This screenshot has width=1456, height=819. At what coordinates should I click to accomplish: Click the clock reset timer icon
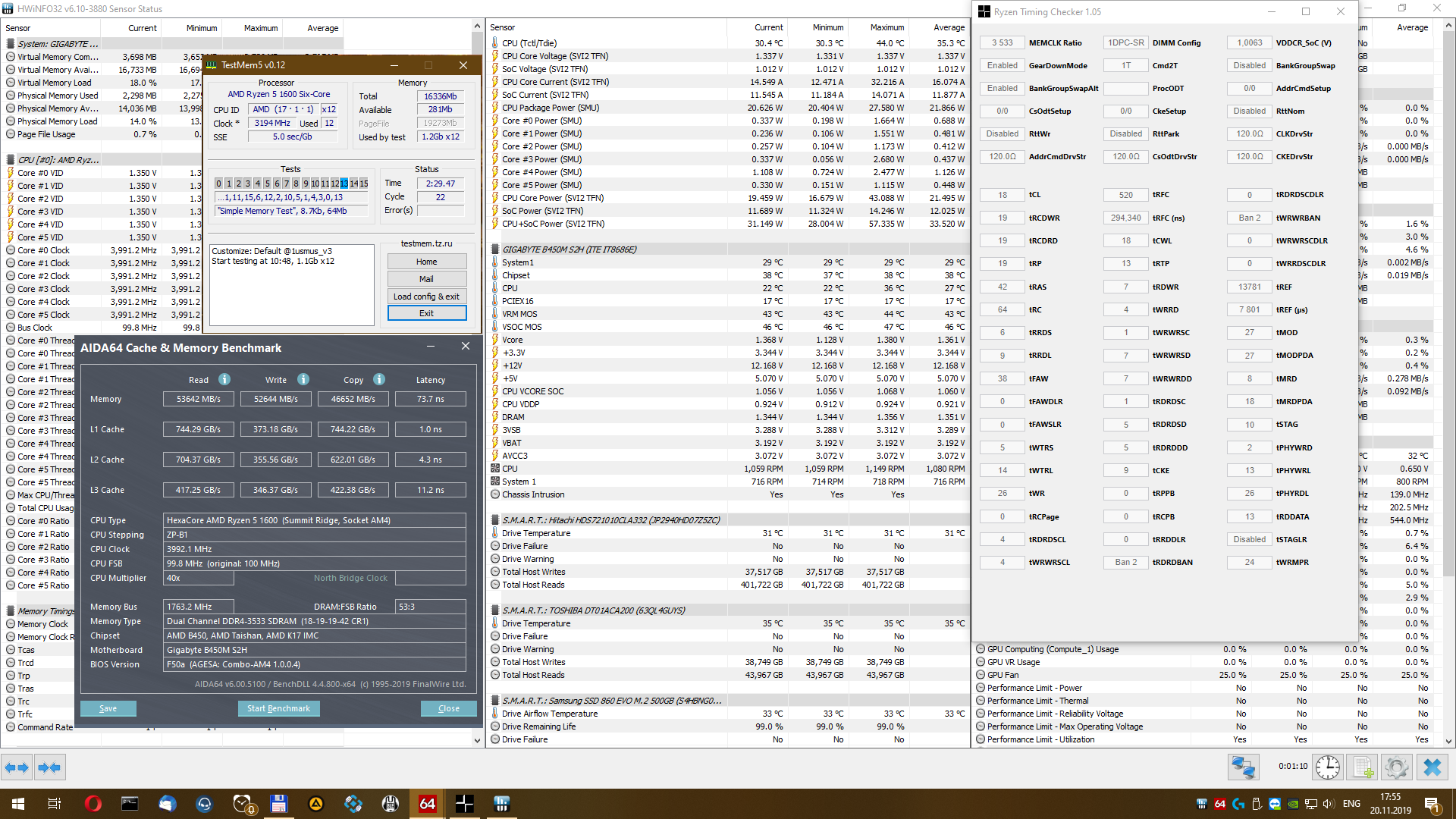click(x=1327, y=767)
